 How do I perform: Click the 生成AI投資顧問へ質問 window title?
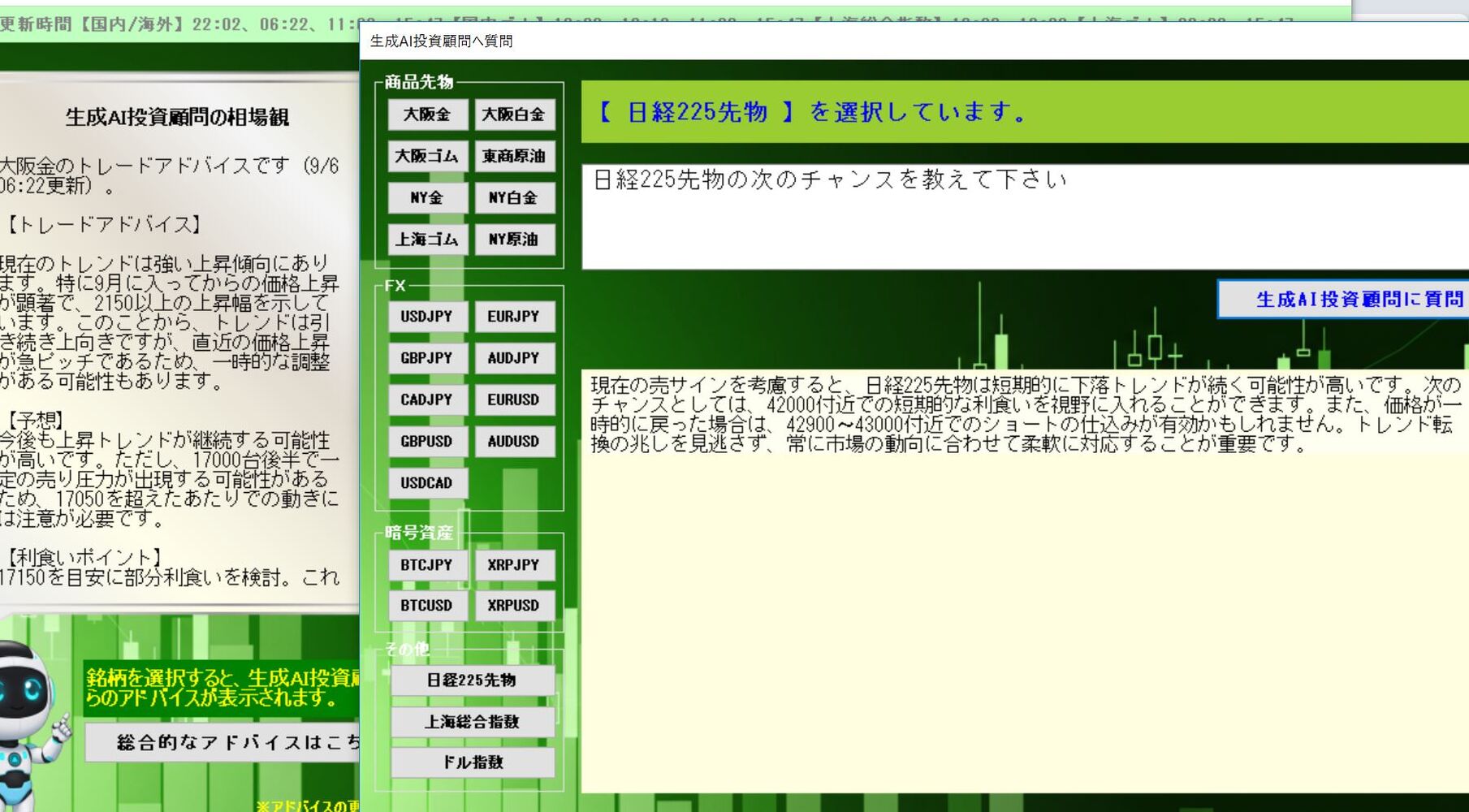[441, 41]
